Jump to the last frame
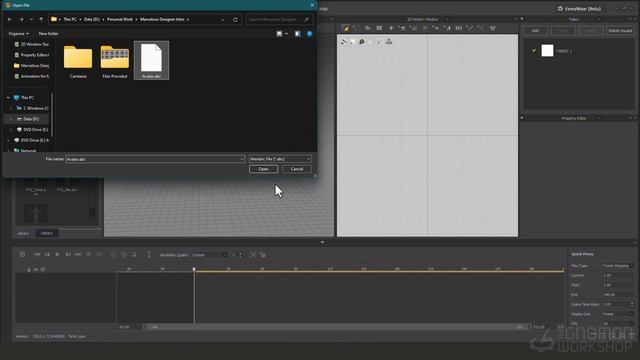640x360 pixels. (78, 254)
